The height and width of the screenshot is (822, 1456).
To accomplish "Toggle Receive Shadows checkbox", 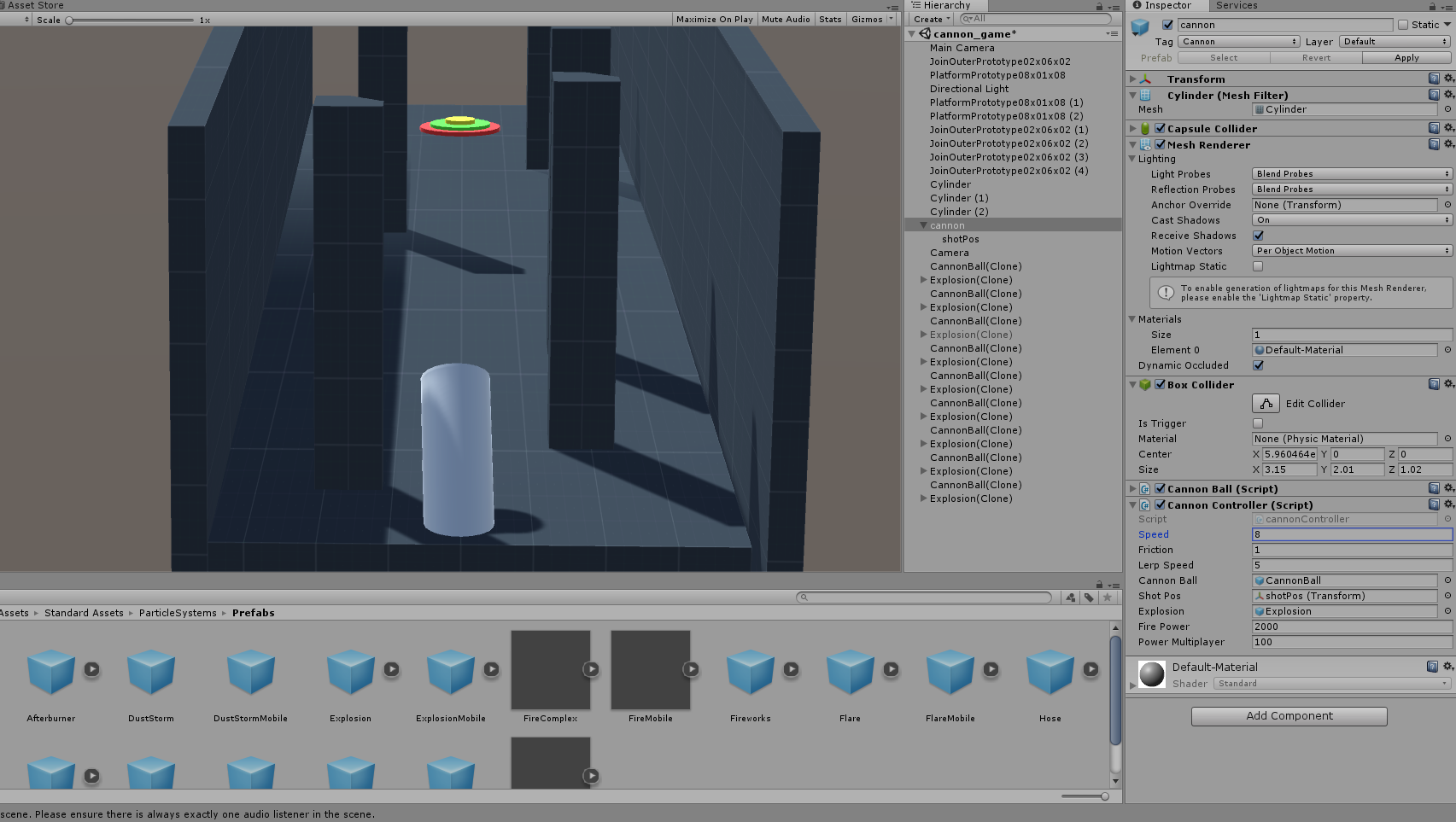I will (1258, 236).
